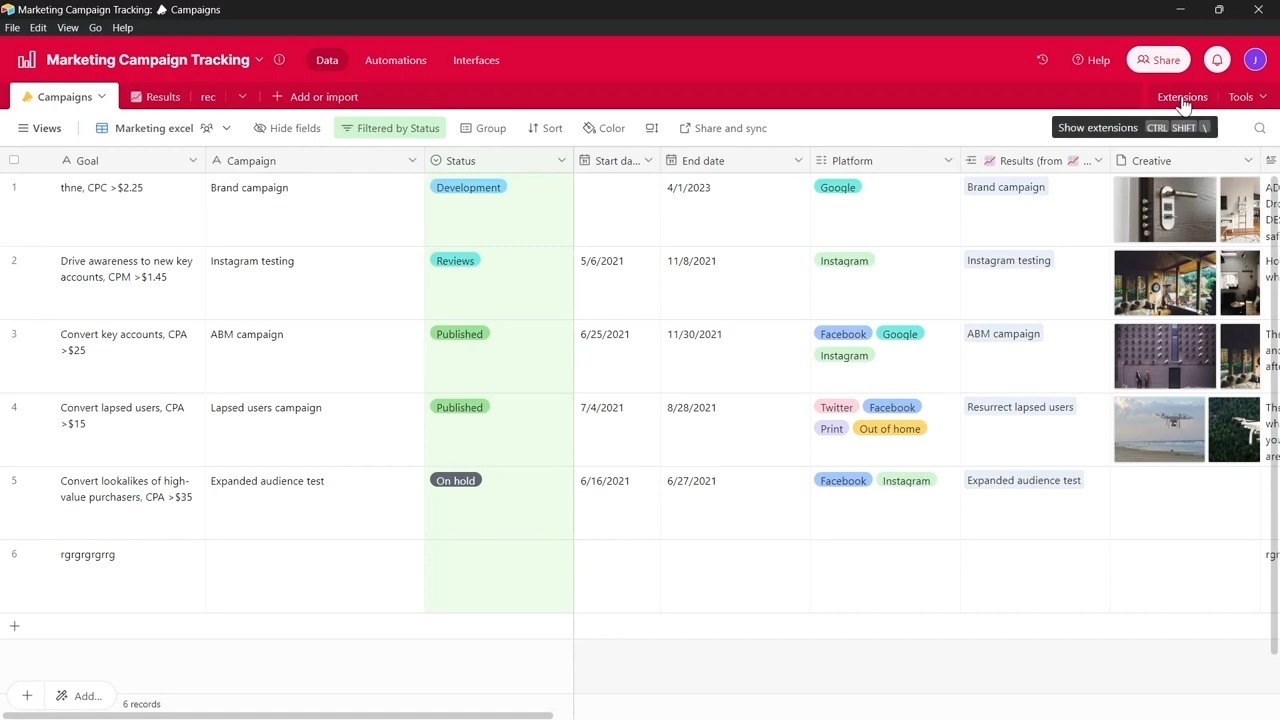Click the search magnifier icon

[1260, 128]
